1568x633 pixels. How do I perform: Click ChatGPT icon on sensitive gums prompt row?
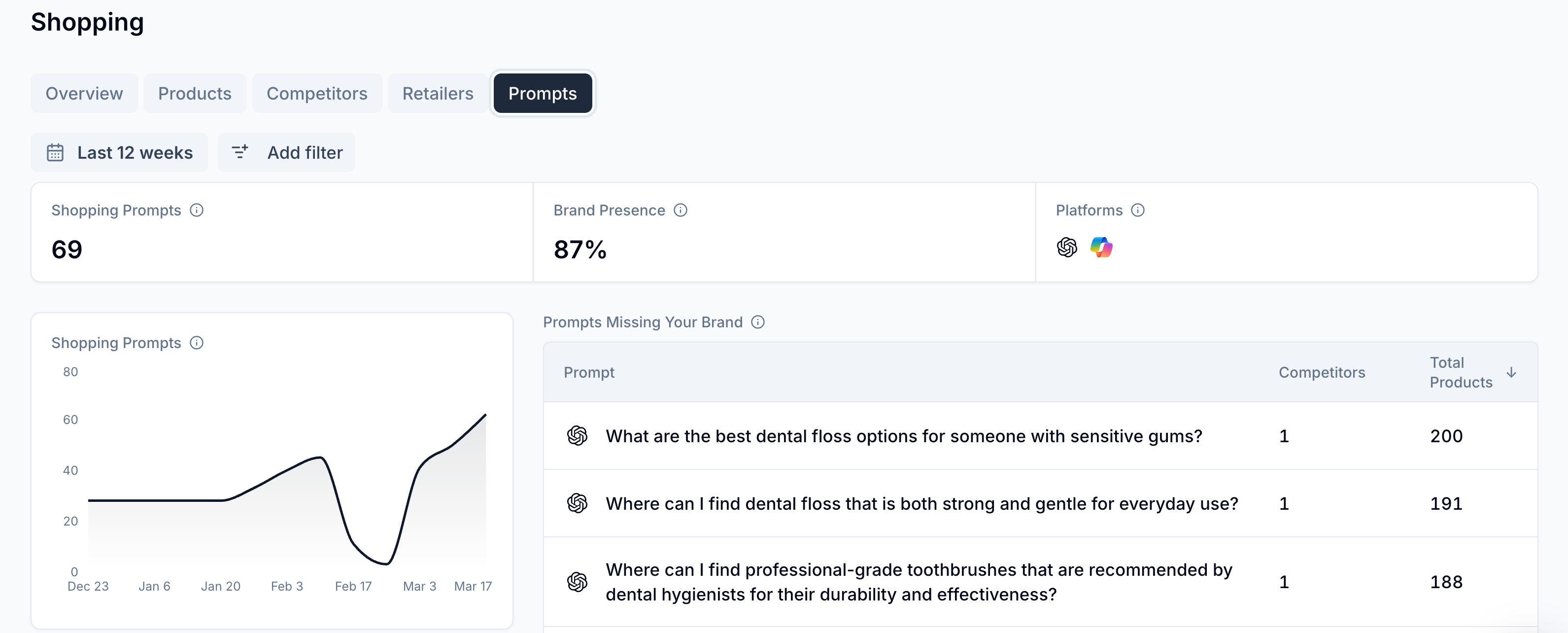(577, 436)
